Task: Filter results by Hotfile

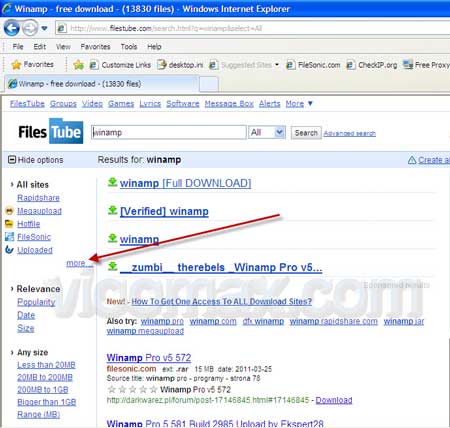Action: coord(28,224)
